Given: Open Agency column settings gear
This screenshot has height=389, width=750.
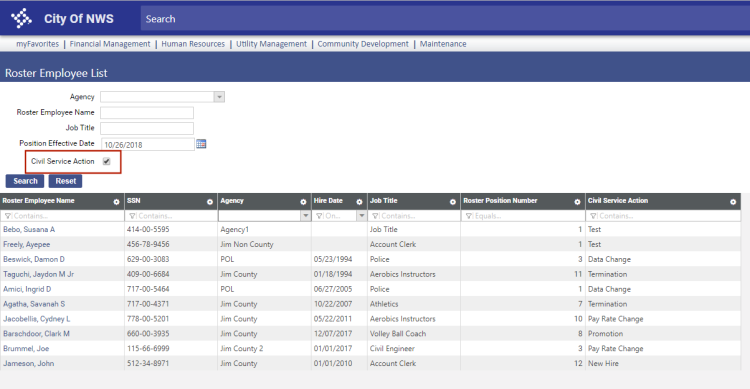Looking at the screenshot, I should coord(303,202).
